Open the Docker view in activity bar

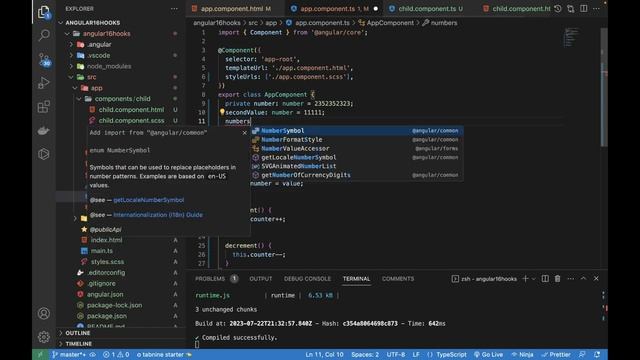click(x=44, y=131)
